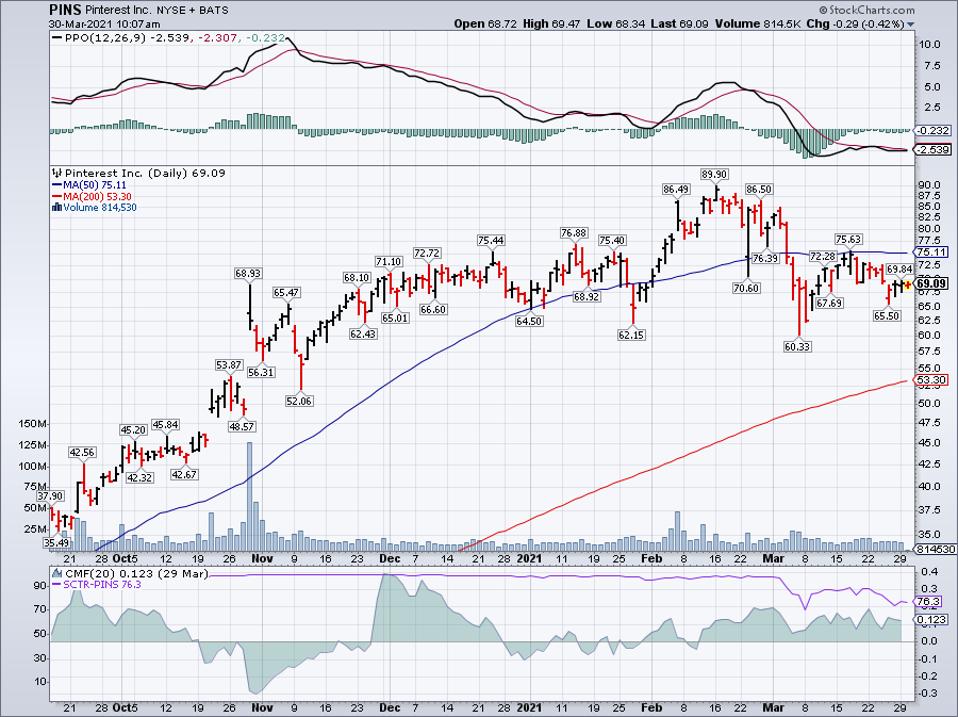Click the 89.90 peak price label
The width and height of the screenshot is (958, 717).
point(714,175)
